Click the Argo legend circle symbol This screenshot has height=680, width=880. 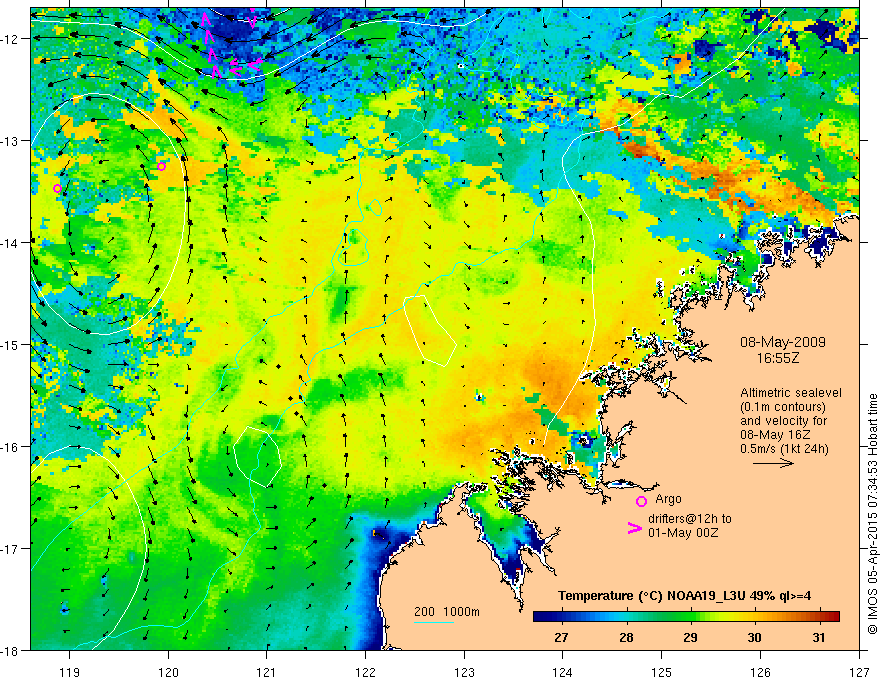tap(641, 501)
